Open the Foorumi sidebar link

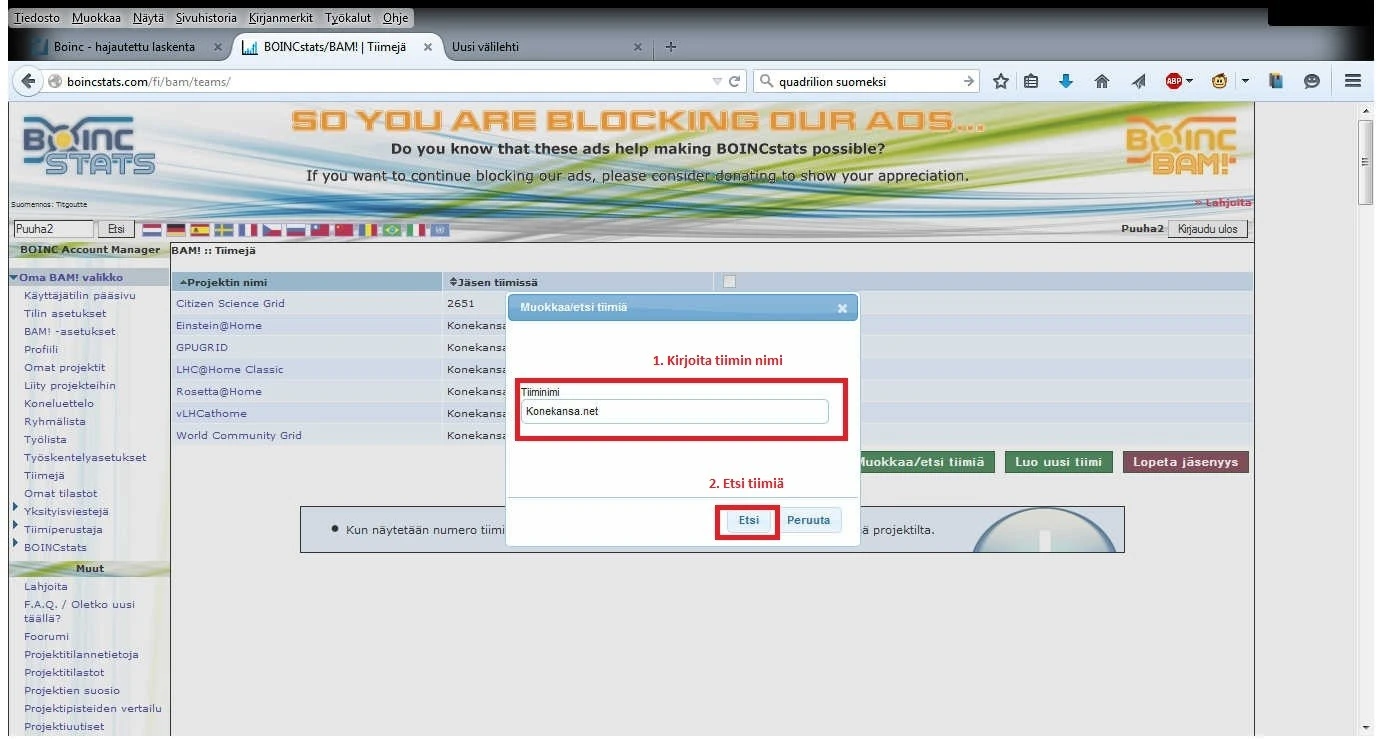47,636
